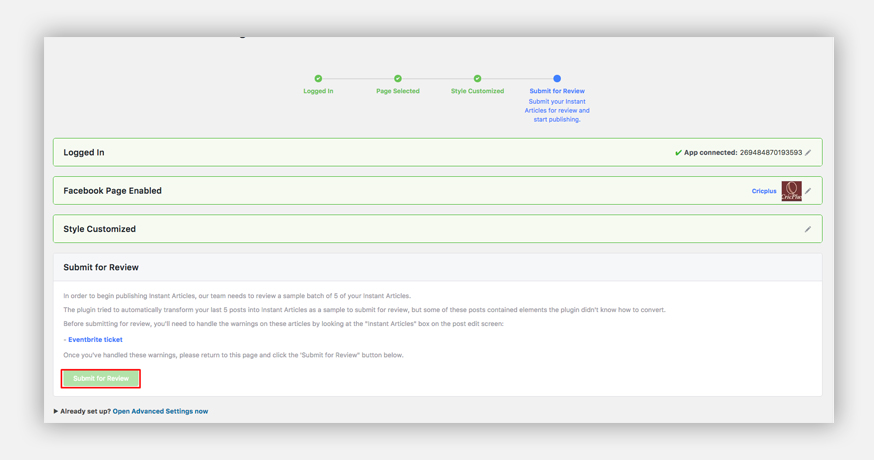The width and height of the screenshot is (874, 460).
Task: Click the Page Selected step checkmark circle
Action: pyautogui.click(x=398, y=78)
